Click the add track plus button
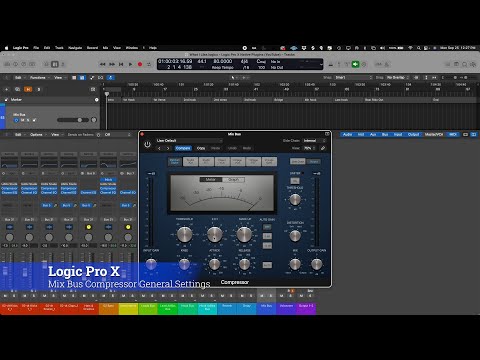This screenshot has width=480, height=360. point(6,89)
